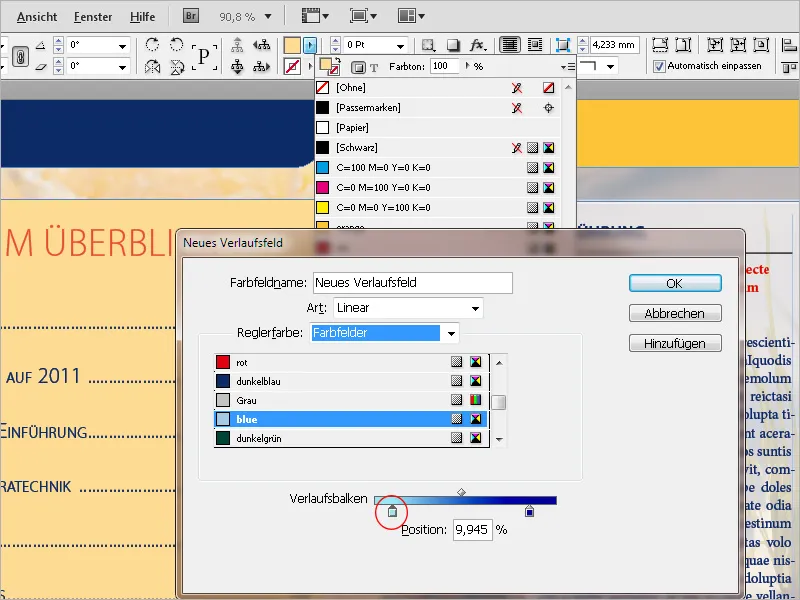Image resolution: width=800 pixels, height=600 pixels.
Task: Click the stroke swatch with red slash
Action: (292, 66)
